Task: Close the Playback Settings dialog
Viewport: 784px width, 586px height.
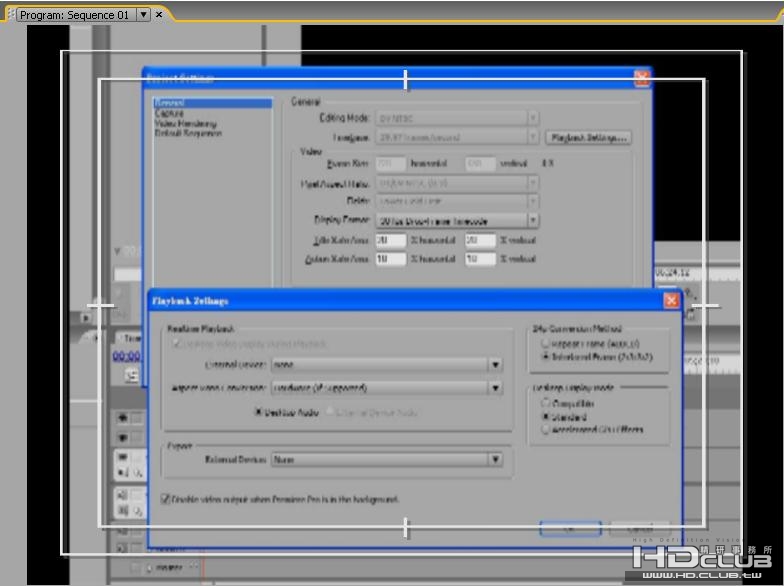Action: (x=671, y=300)
